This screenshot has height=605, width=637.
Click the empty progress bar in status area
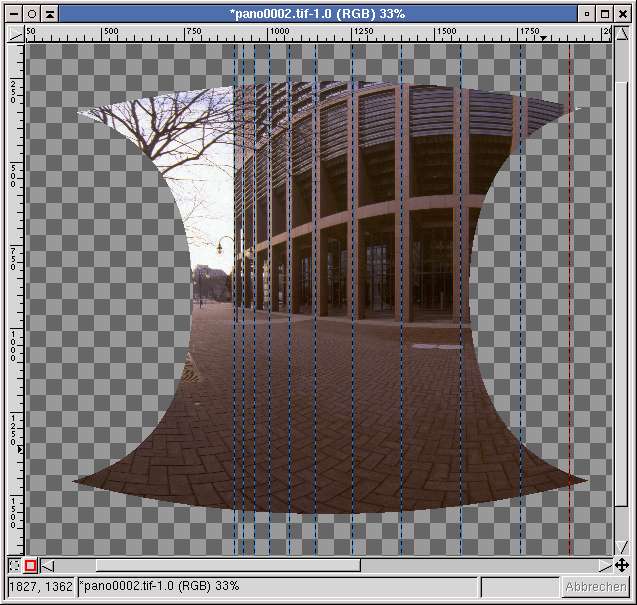point(519,587)
